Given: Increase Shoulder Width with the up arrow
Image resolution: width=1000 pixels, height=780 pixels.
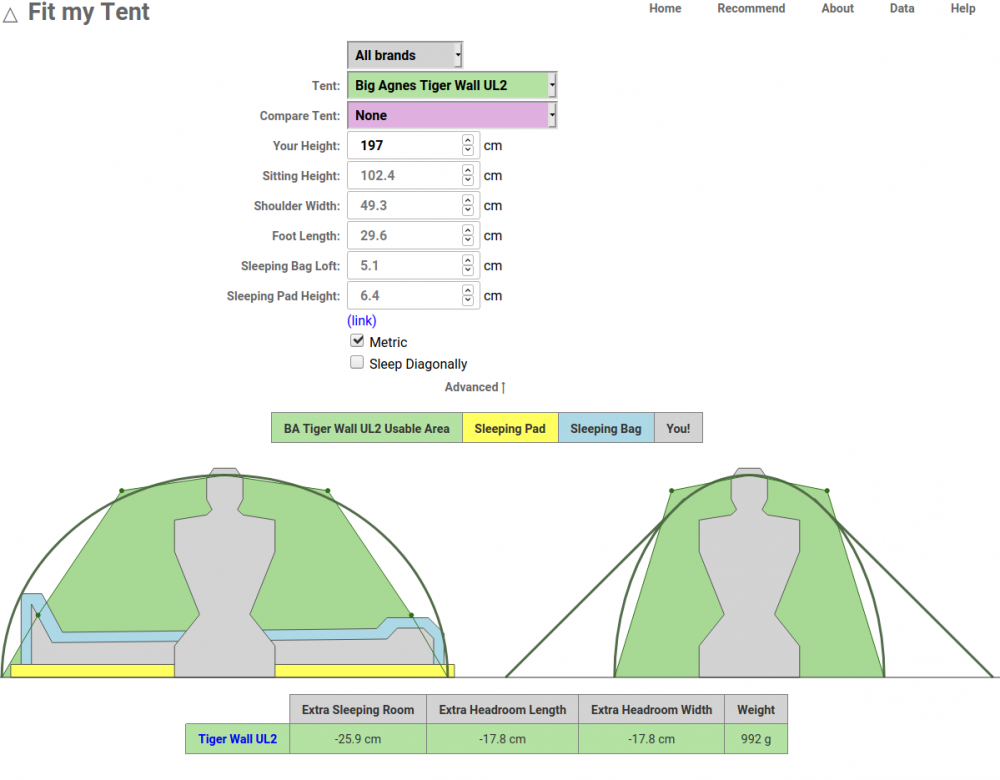Looking at the screenshot, I should pyautogui.click(x=467, y=200).
